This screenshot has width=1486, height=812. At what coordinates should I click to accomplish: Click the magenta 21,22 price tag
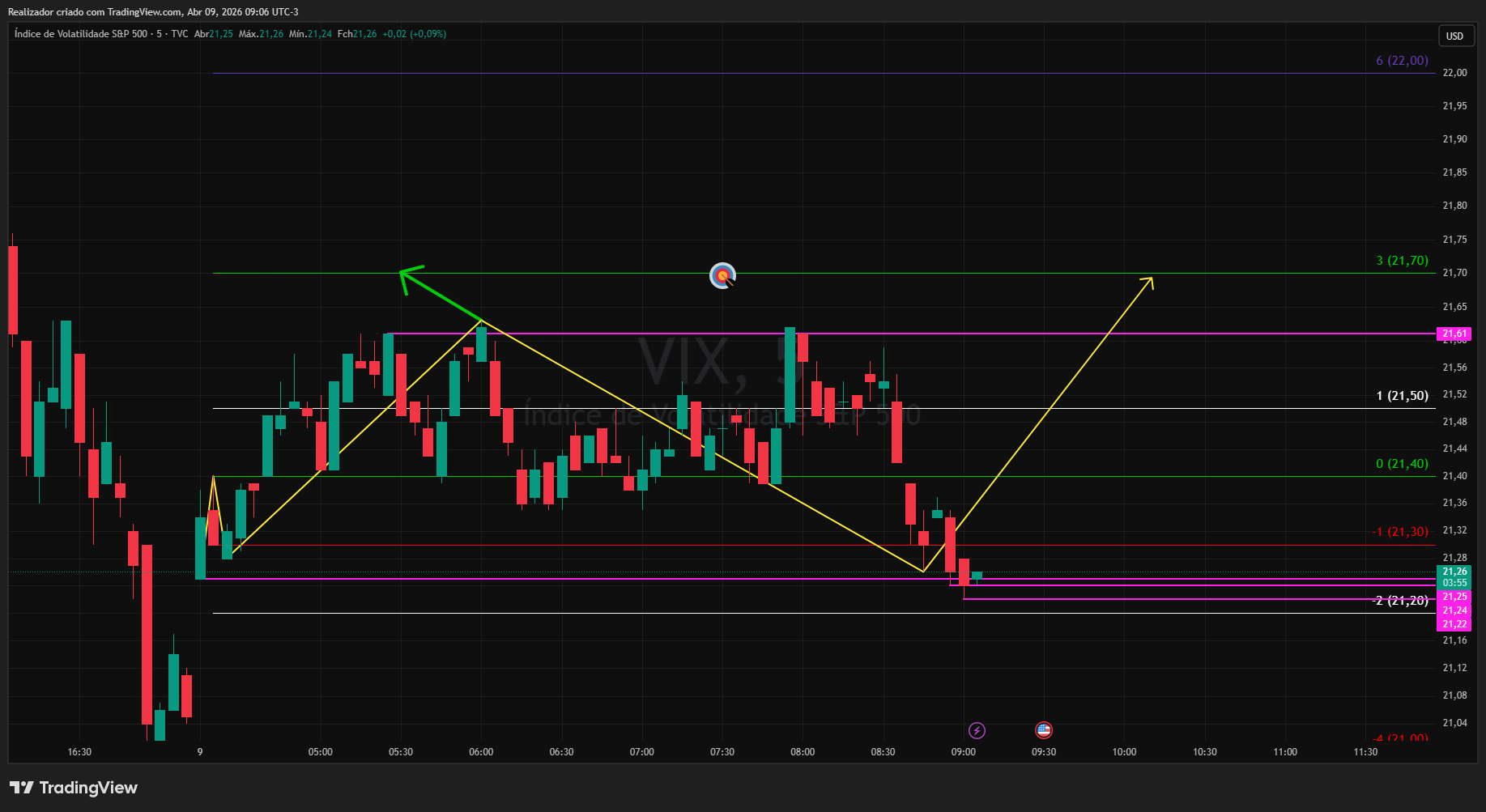(1454, 624)
